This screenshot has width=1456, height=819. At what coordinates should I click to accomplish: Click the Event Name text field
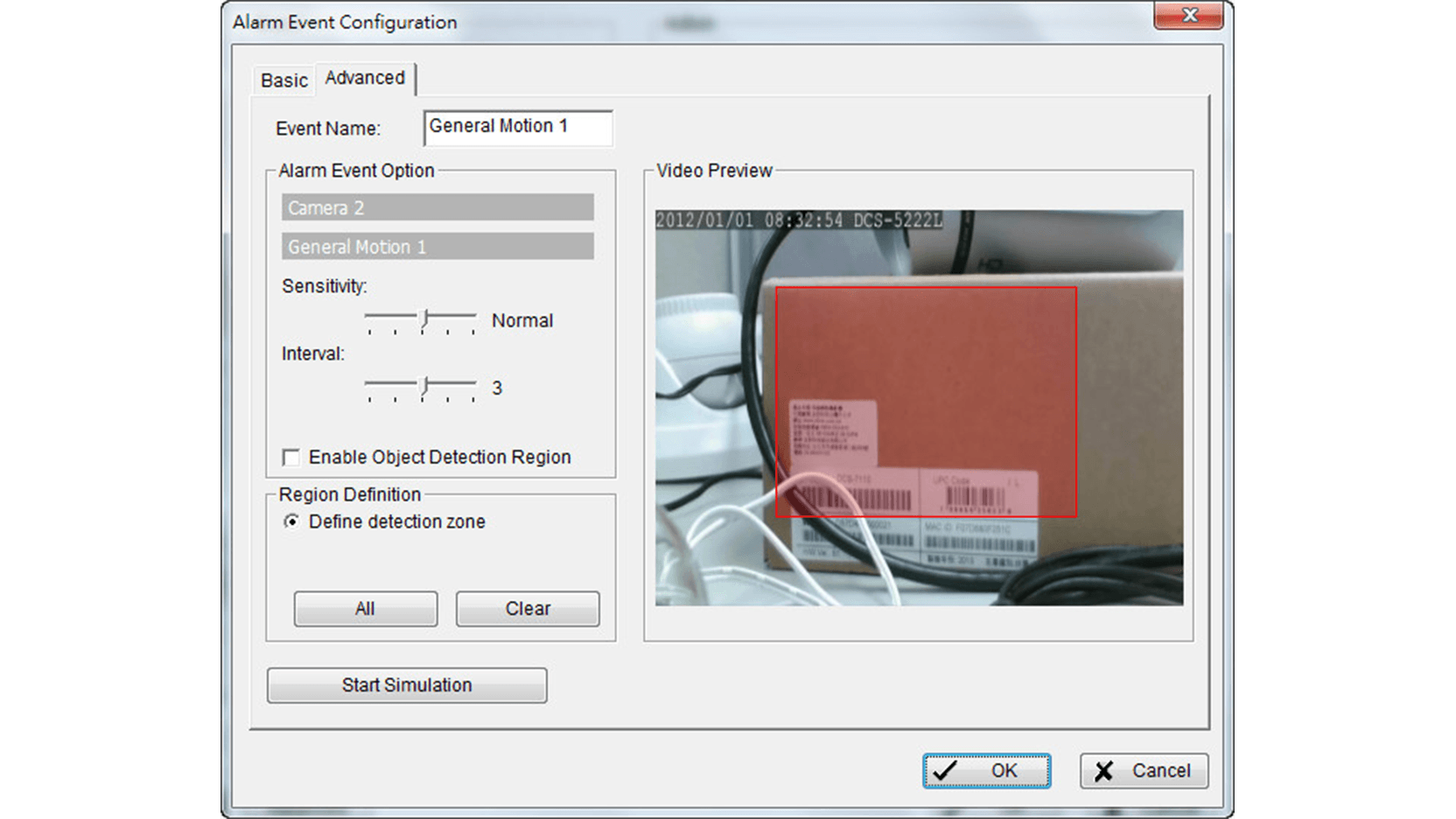point(517,127)
